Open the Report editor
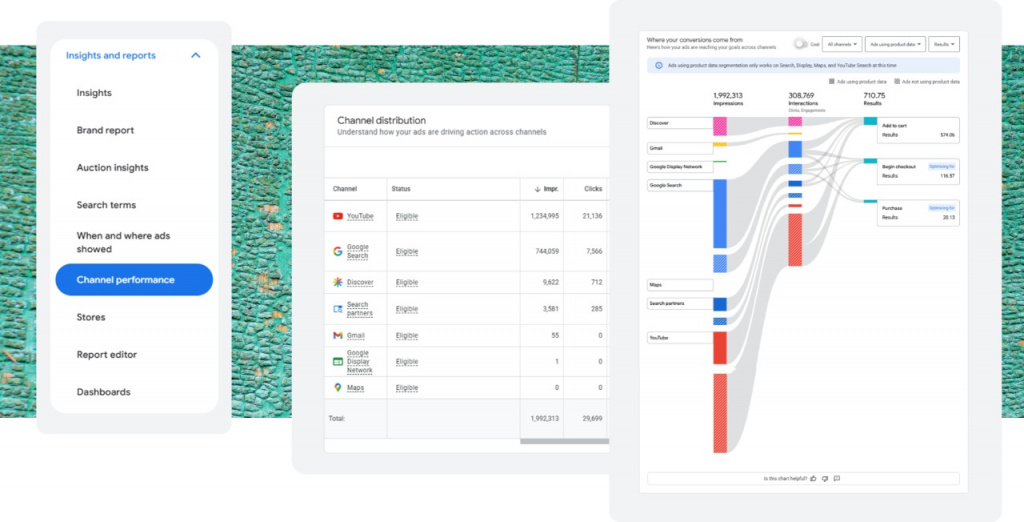1024x522 pixels. point(106,355)
